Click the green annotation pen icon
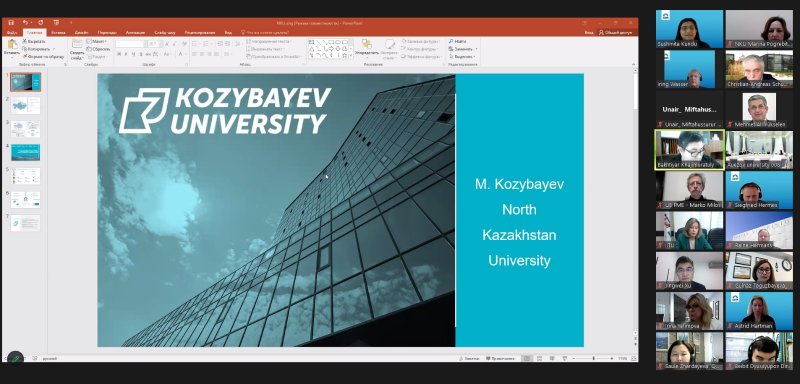Screen dimensions: 800x384 pyautogui.click(x=15, y=359)
